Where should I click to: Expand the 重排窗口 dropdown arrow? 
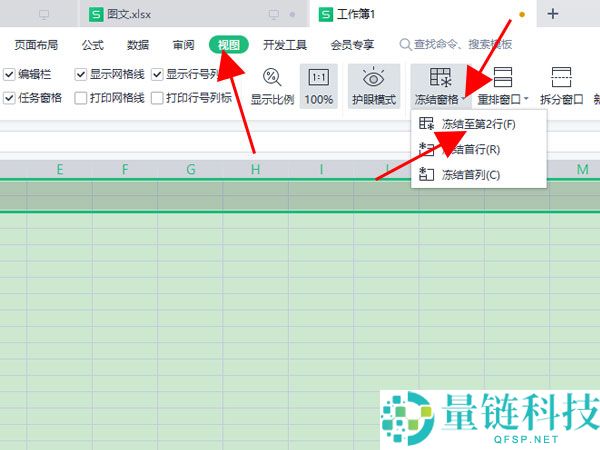pyautogui.click(x=526, y=100)
